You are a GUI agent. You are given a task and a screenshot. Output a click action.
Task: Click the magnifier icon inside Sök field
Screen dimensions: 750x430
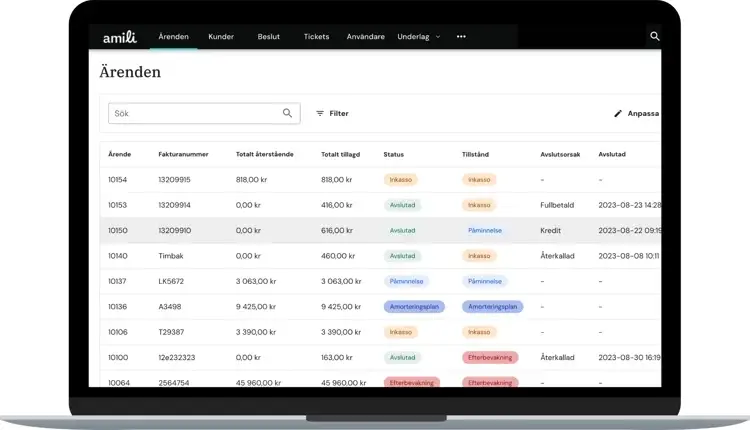[x=287, y=113]
